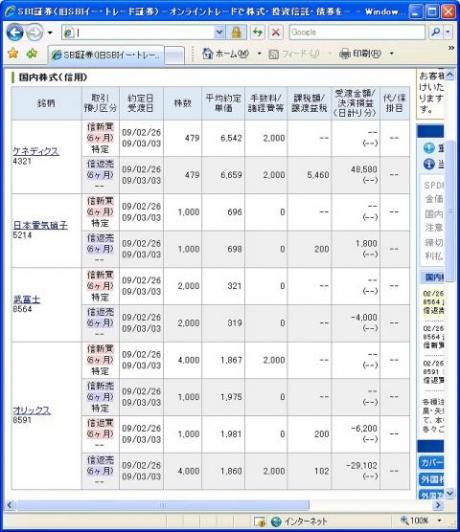
Task: Click the Feeds (フィード) toolbar icon
Action: [273, 54]
